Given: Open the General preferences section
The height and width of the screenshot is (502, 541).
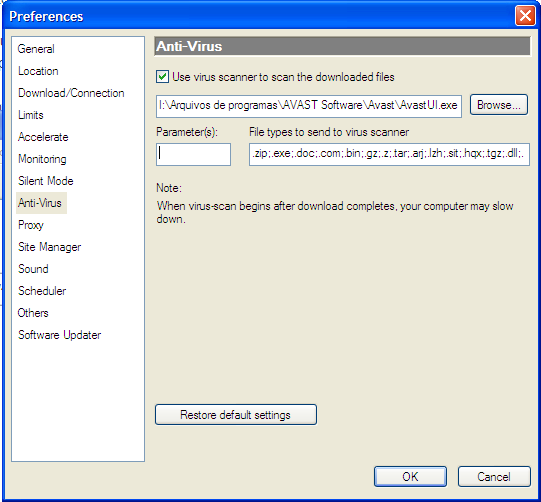Looking at the screenshot, I should click(36, 49).
